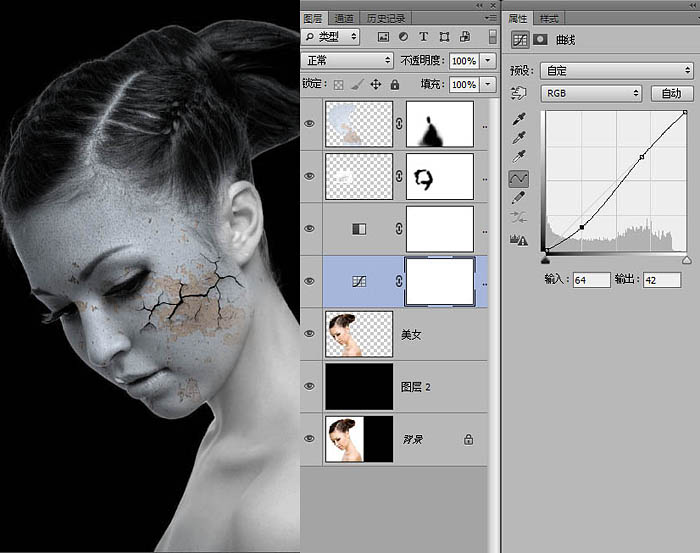Image resolution: width=700 pixels, height=553 pixels.
Task: Lock transparent pixels icon
Action: pos(339,84)
